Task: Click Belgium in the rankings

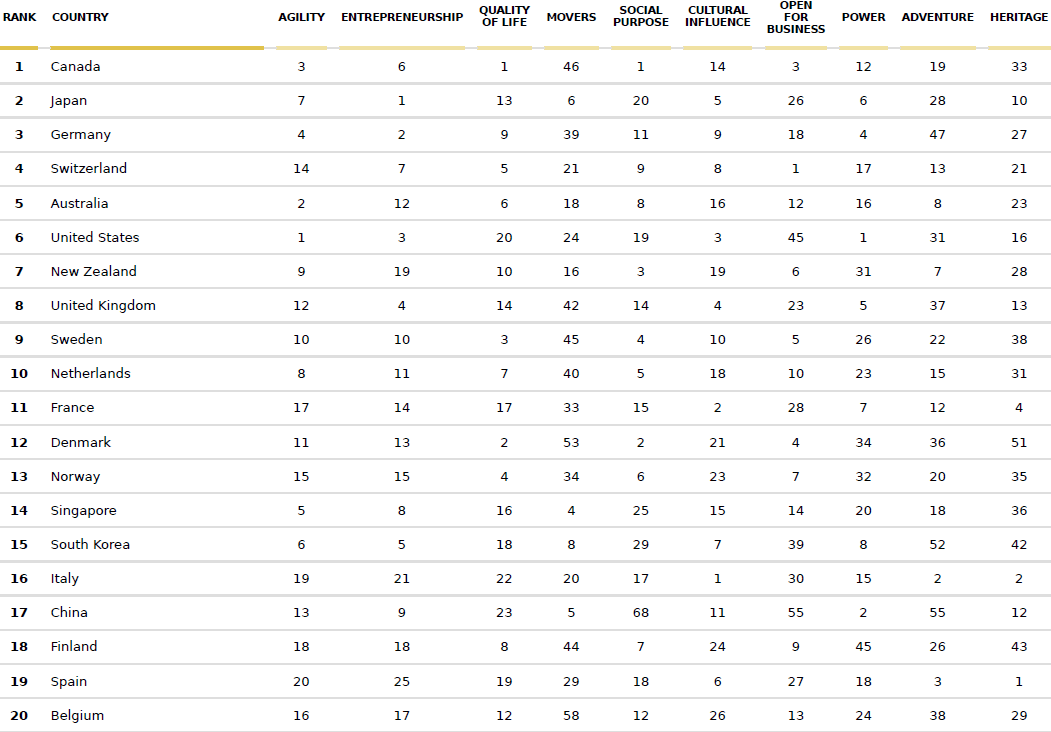Action: click(77, 716)
